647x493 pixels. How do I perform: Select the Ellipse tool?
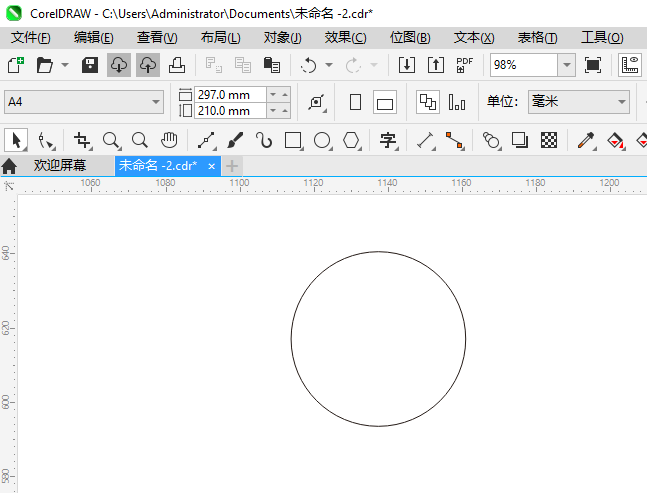[x=322, y=140]
